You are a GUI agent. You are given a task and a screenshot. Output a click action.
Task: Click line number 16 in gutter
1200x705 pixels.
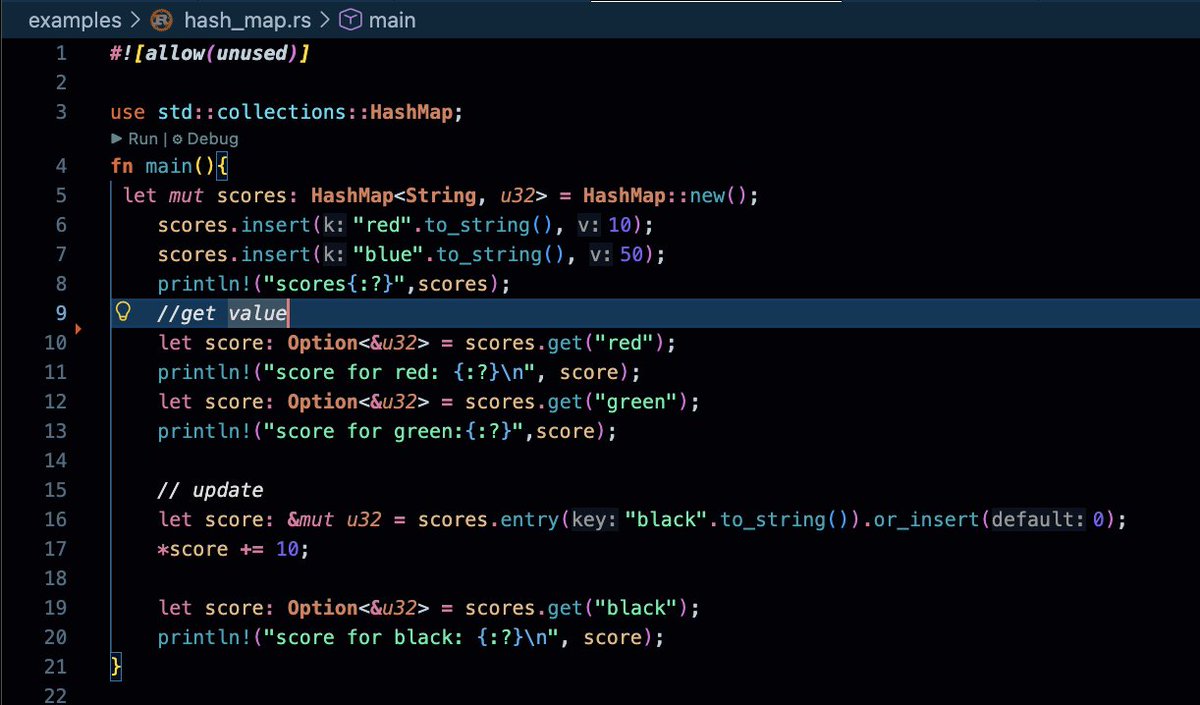tap(56, 519)
